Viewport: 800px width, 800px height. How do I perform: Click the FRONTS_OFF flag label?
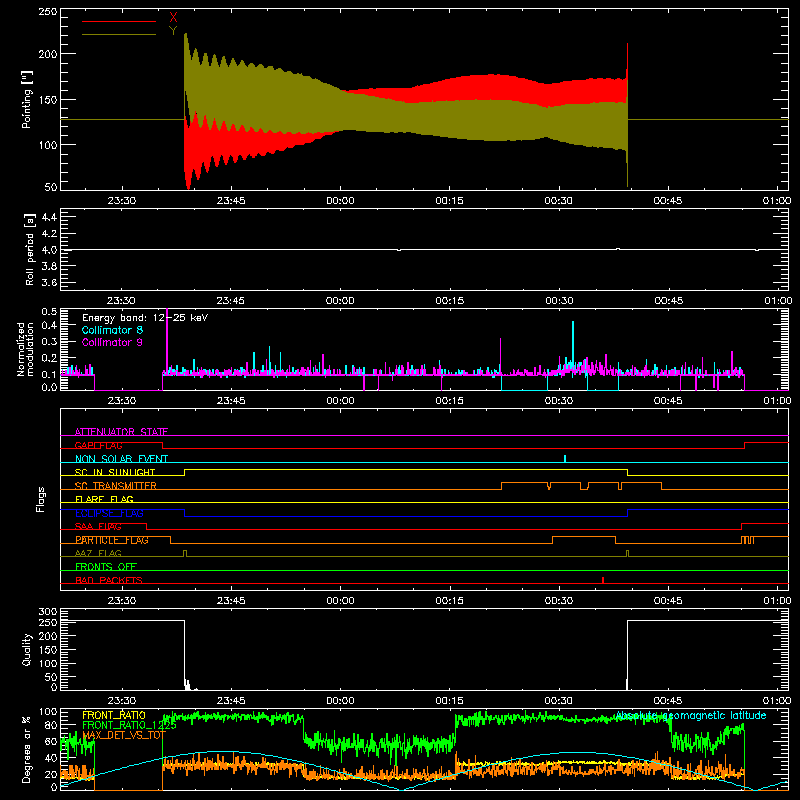(106, 566)
